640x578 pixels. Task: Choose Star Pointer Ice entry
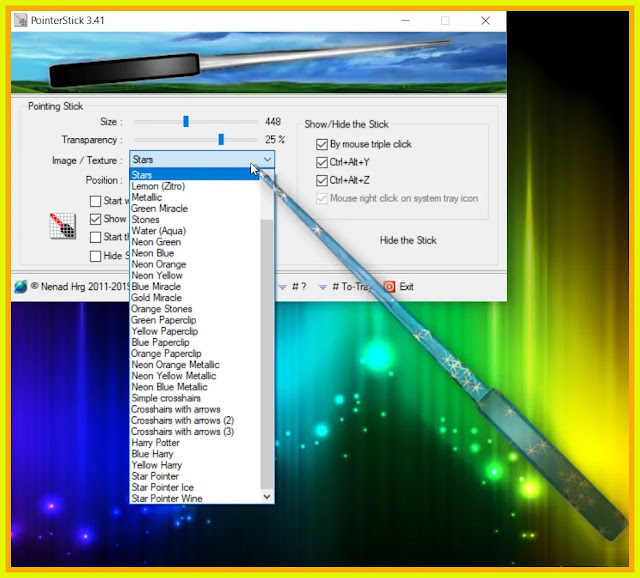[x=195, y=487]
